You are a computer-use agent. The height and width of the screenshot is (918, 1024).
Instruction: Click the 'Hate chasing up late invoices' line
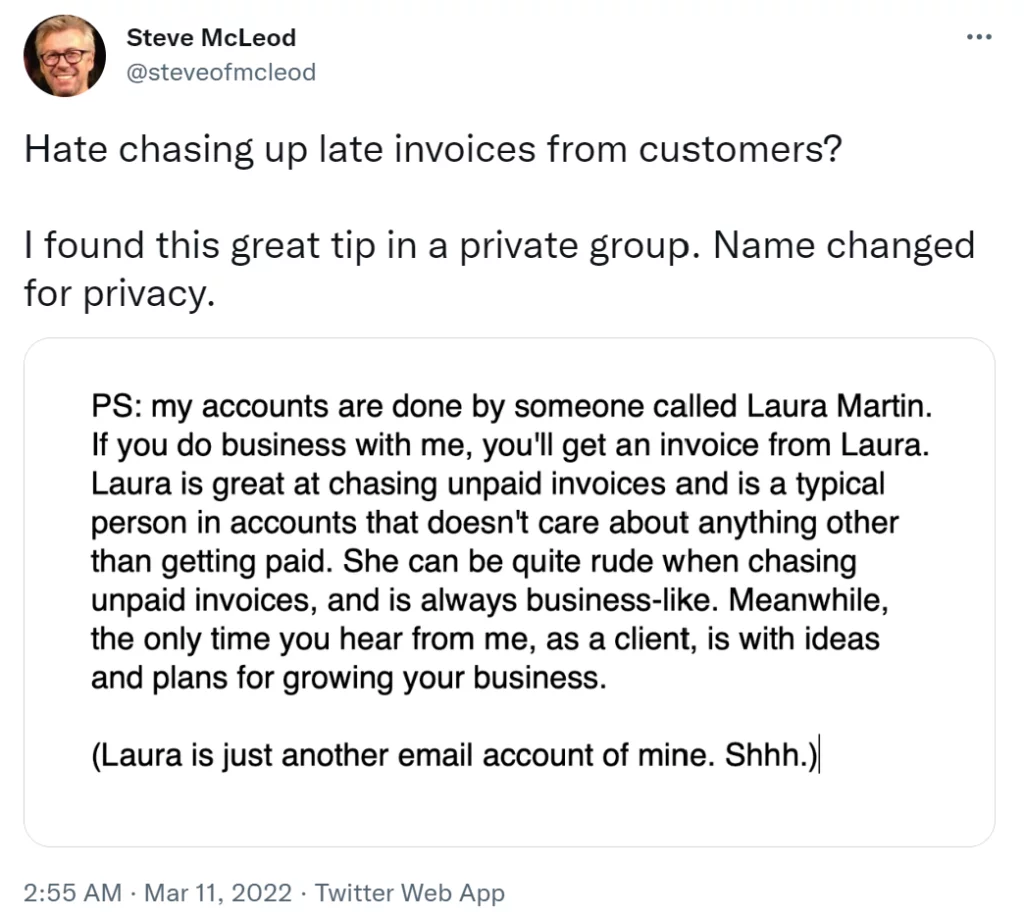coord(434,150)
